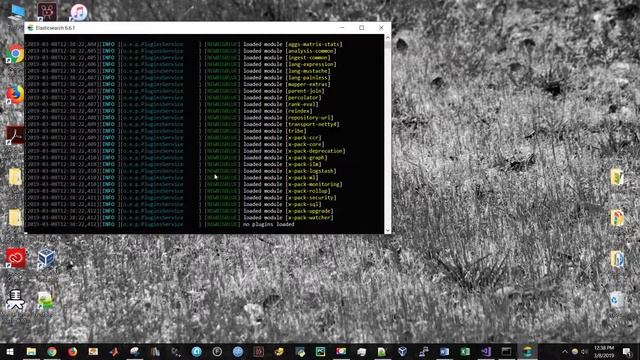Maximize the Elasticsearch console window
Screen dimensions: 640x360
(x=362, y=27)
